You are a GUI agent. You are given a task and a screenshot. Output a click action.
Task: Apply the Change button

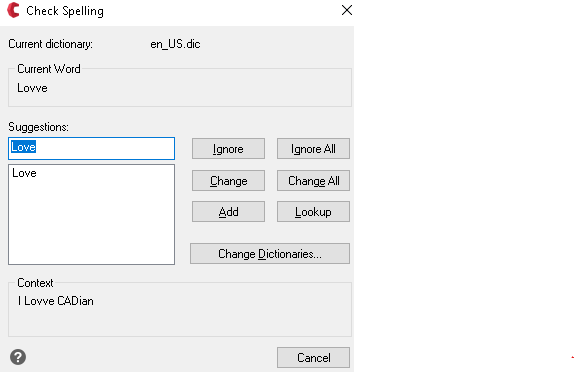tap(228, 180)
